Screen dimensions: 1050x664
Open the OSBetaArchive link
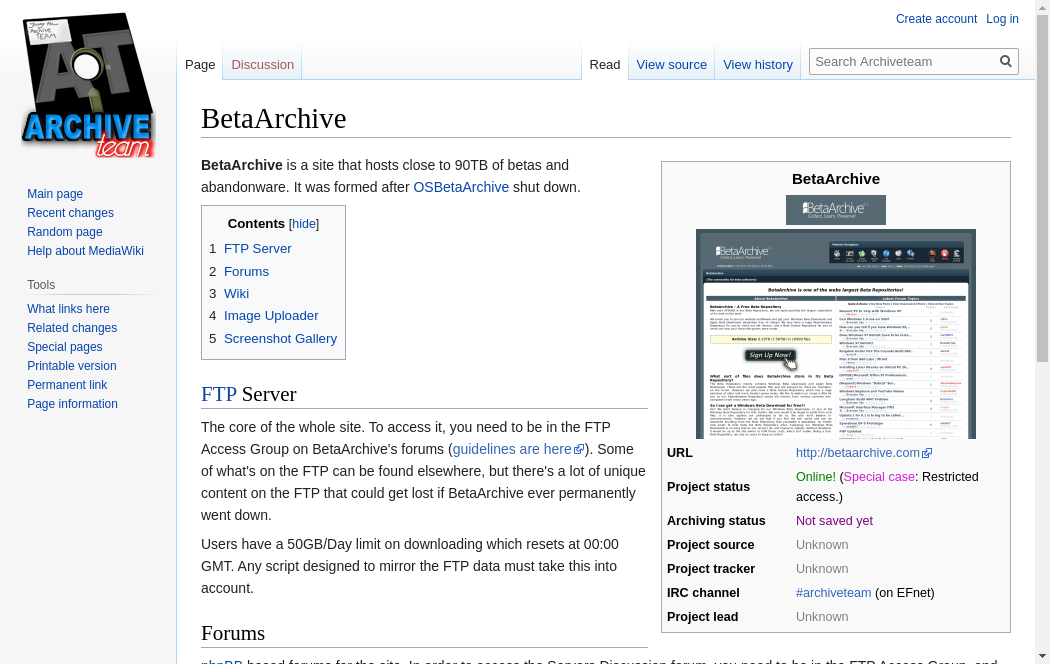(461, 187)
